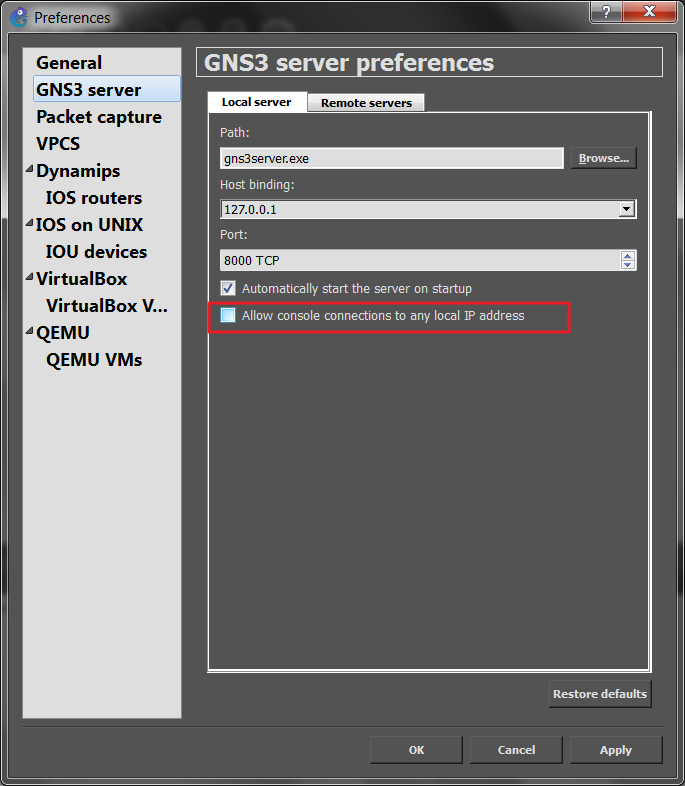Switch to the Local server tab

257,102
